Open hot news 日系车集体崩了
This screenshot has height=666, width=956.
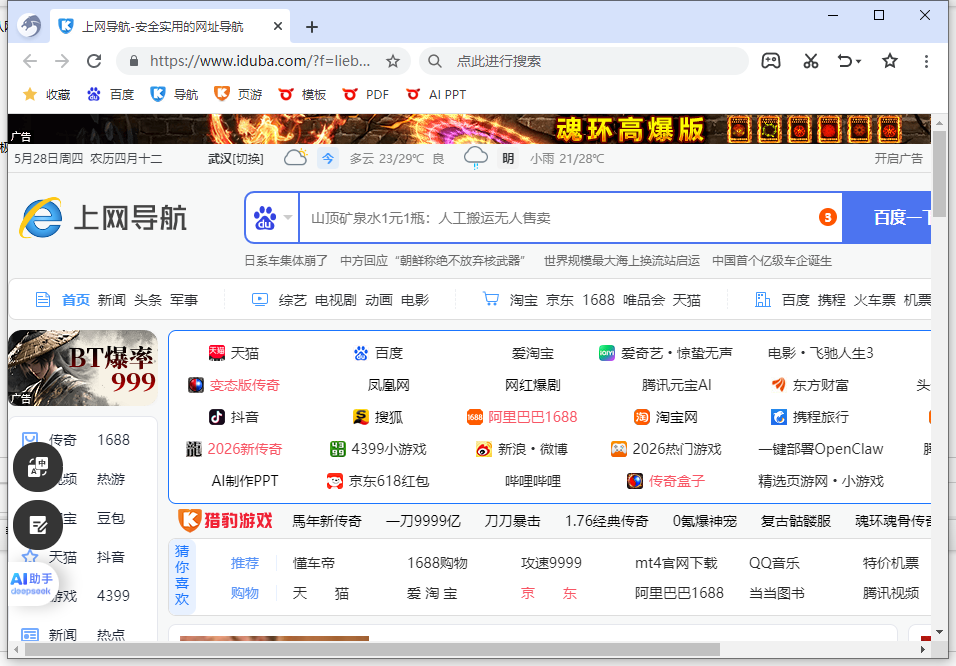[286, 261]
